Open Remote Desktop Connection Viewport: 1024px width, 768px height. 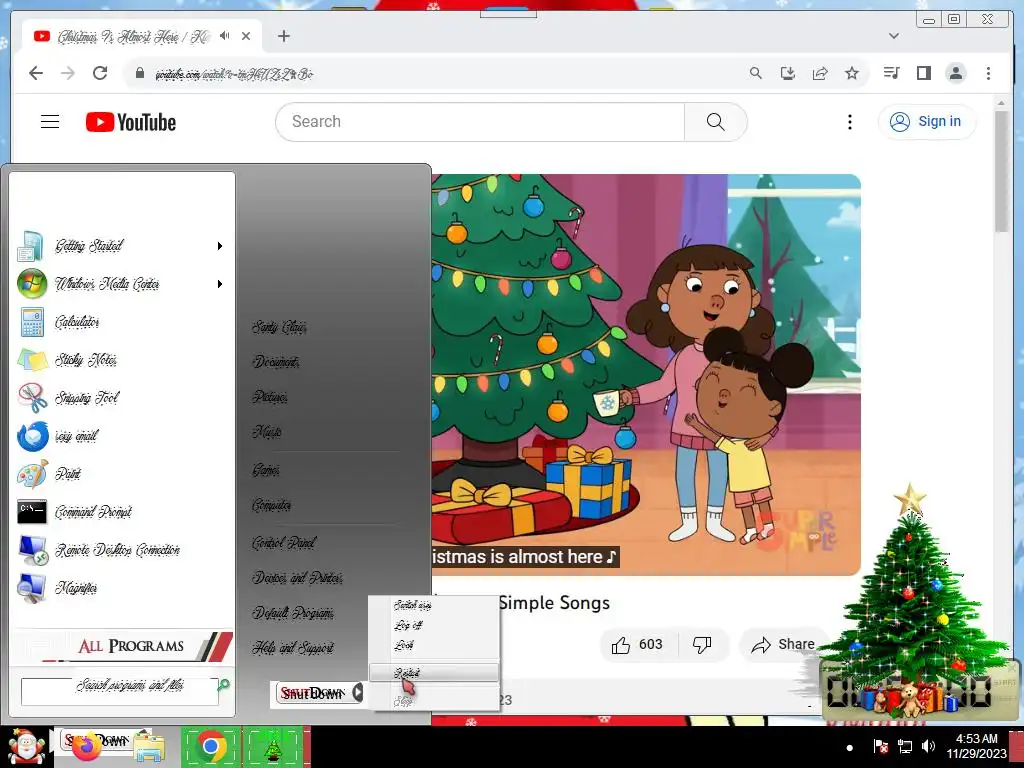[120, 550]
